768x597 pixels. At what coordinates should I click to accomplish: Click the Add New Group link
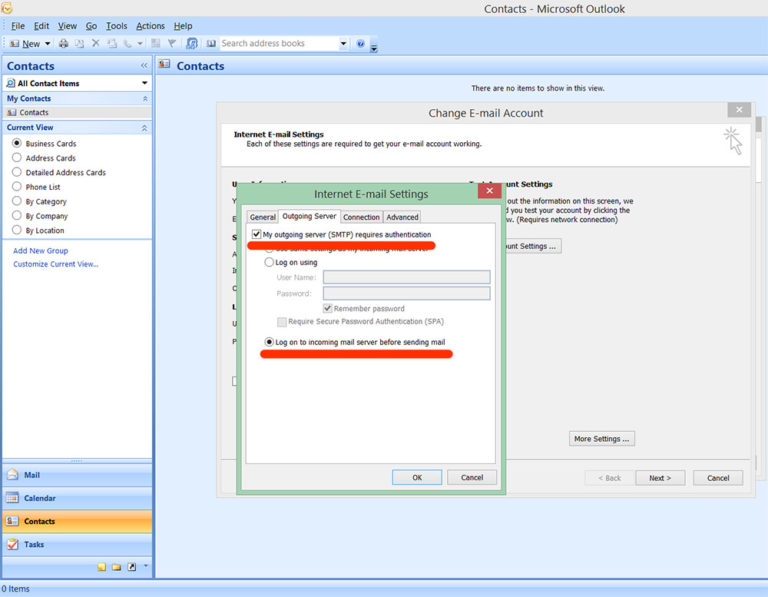[41, 250]
